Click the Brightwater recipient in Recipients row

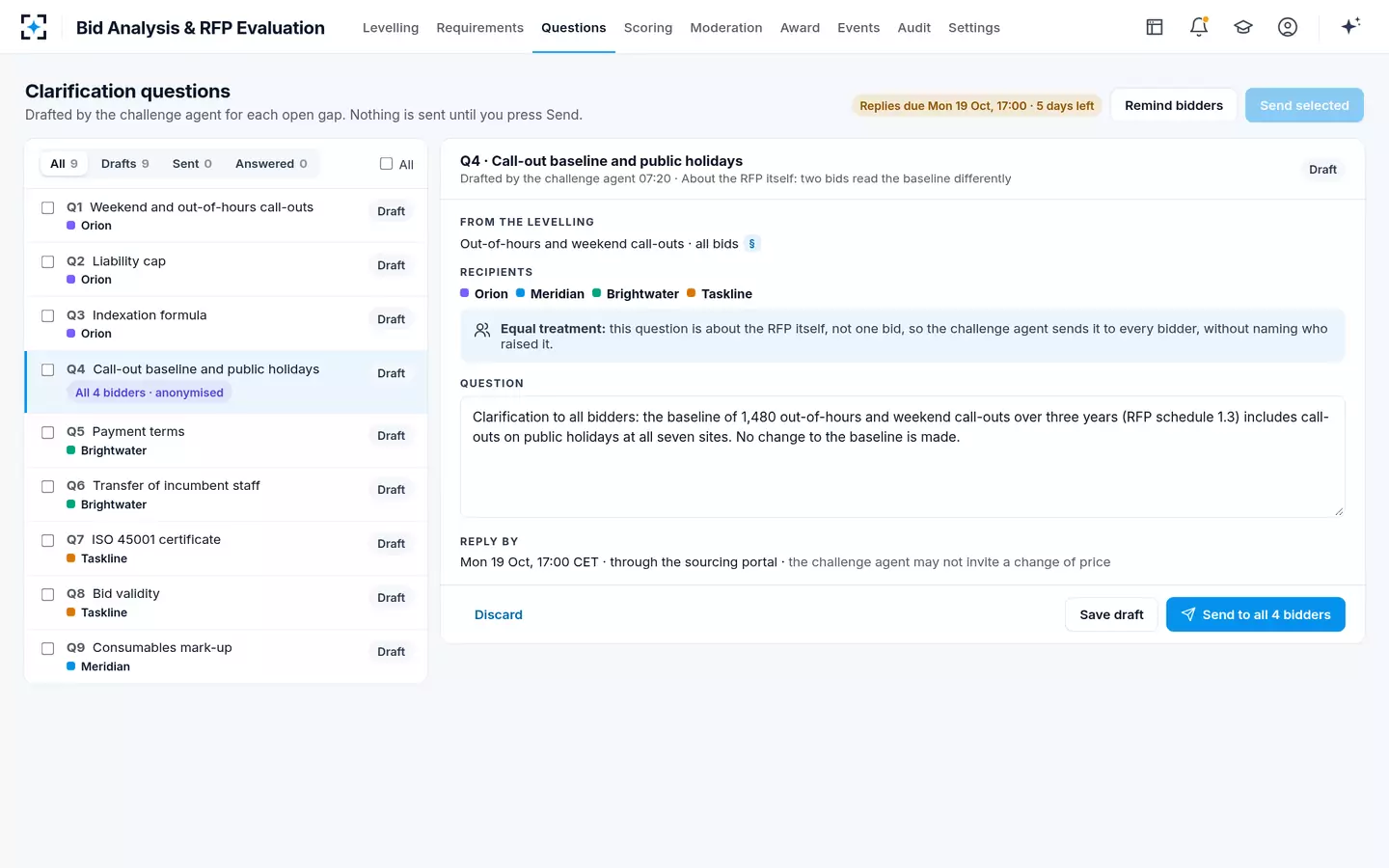point(636,294)
